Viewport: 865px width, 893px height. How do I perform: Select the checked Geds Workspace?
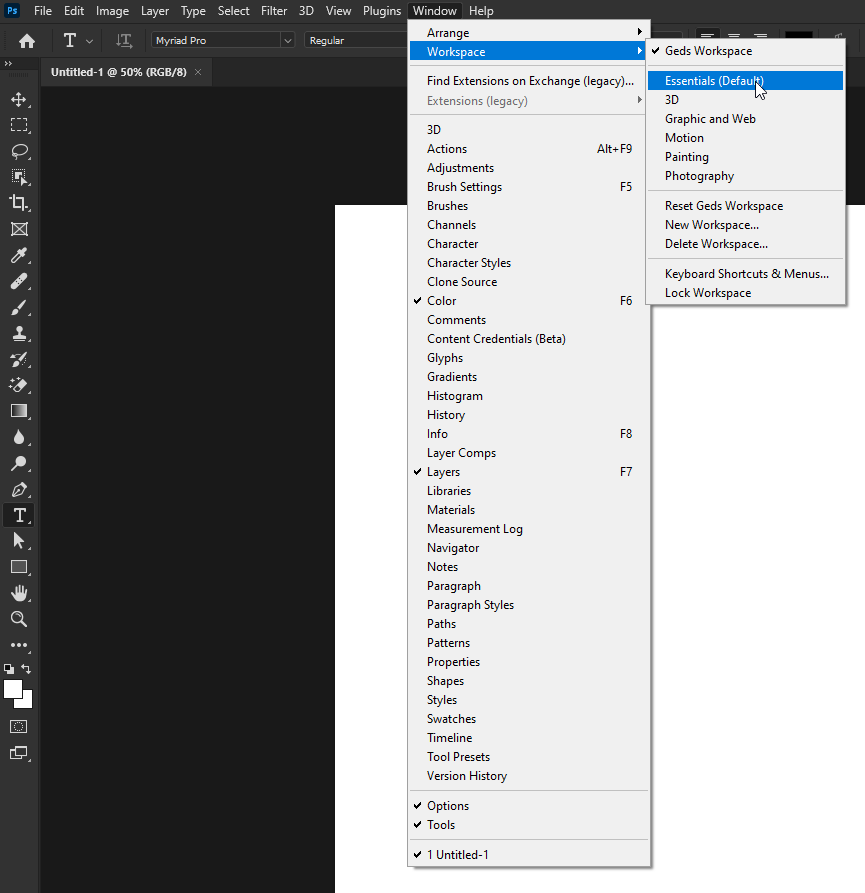click(x=745, y=51)
